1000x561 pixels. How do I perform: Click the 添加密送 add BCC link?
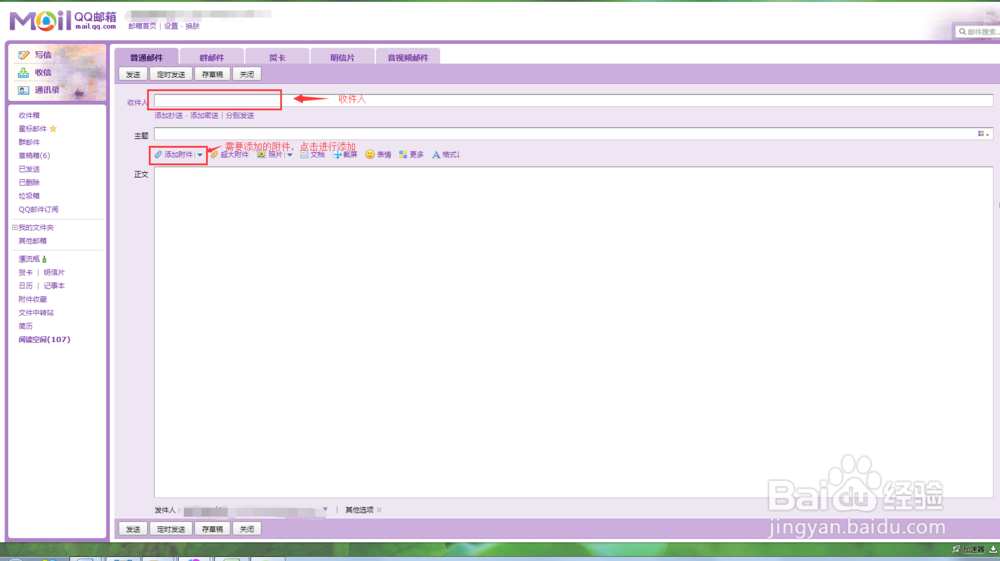(x=204, y=115)
